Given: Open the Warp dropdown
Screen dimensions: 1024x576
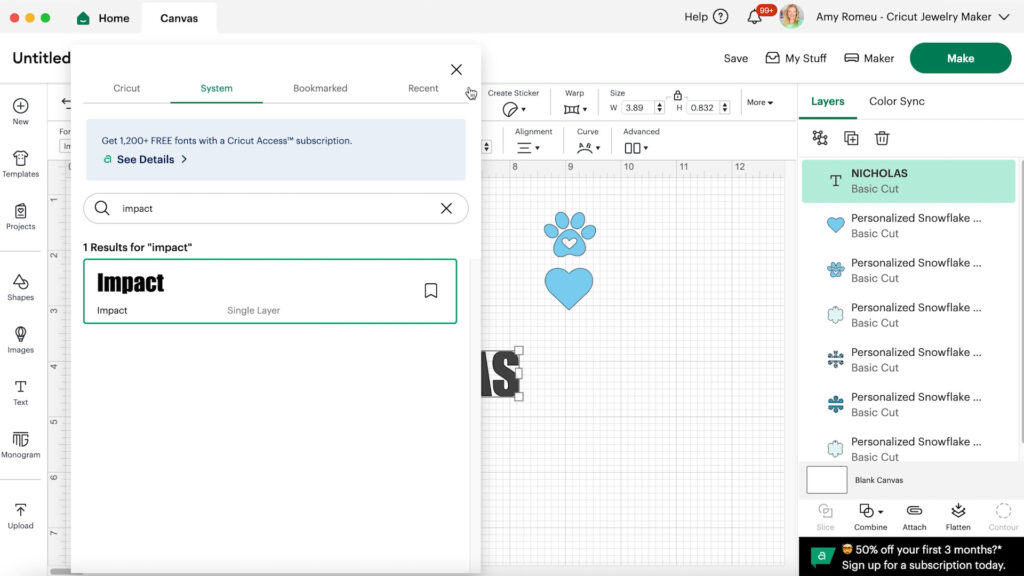Looking at the screenshot, I should (x=575, y=109).
